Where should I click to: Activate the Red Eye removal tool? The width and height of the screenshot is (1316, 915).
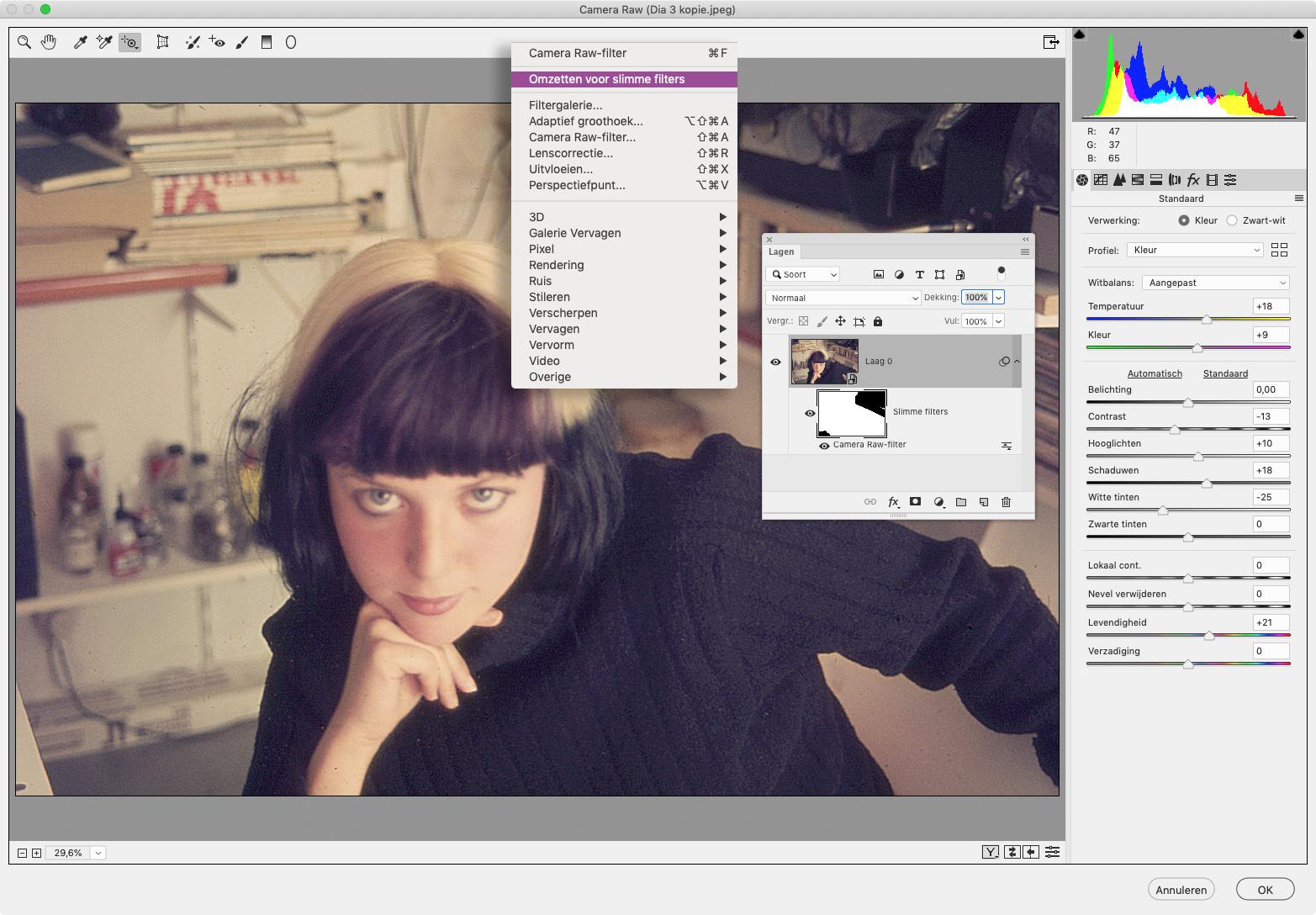click(218, 42)
